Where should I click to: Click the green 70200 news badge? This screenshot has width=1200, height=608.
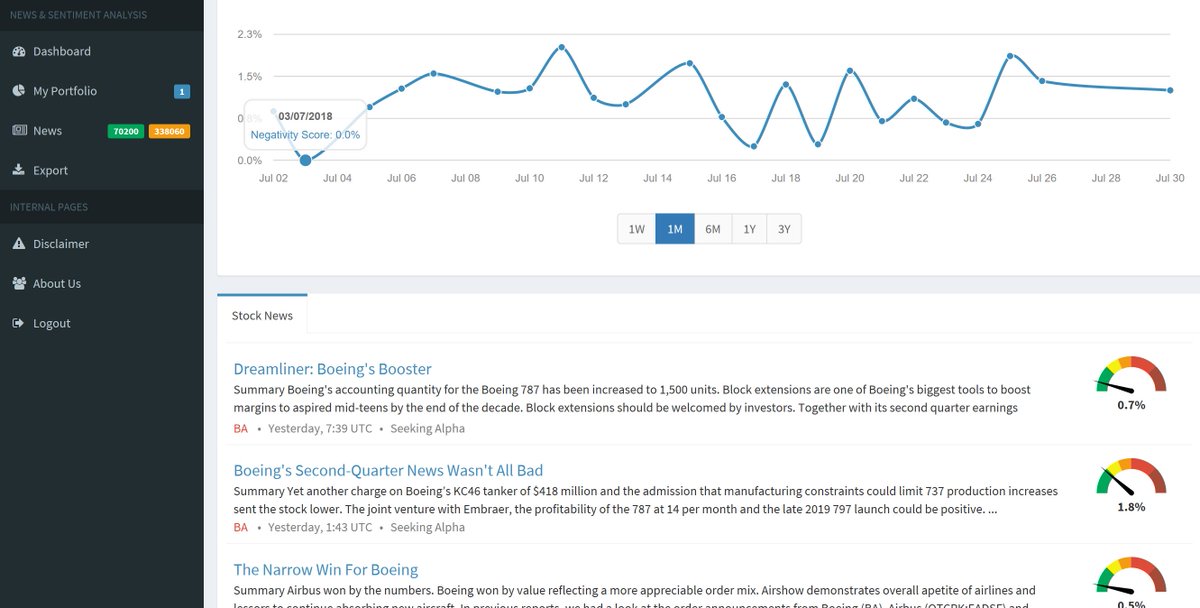pos(126,131)
